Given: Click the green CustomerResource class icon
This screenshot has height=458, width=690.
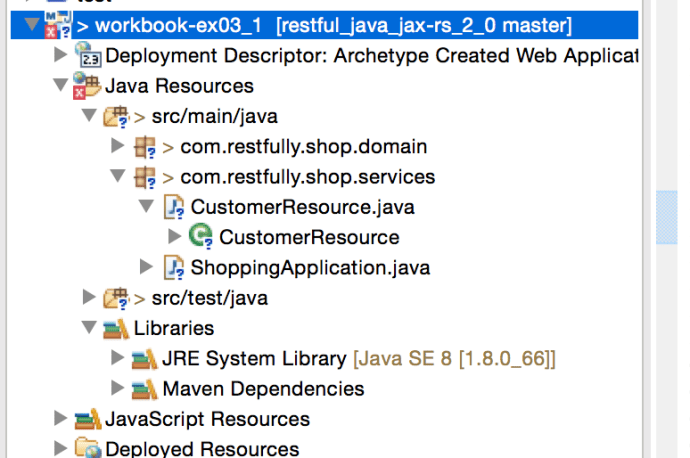Looking at the screenshot, I should pyautogui.click(x=202, y=238).
